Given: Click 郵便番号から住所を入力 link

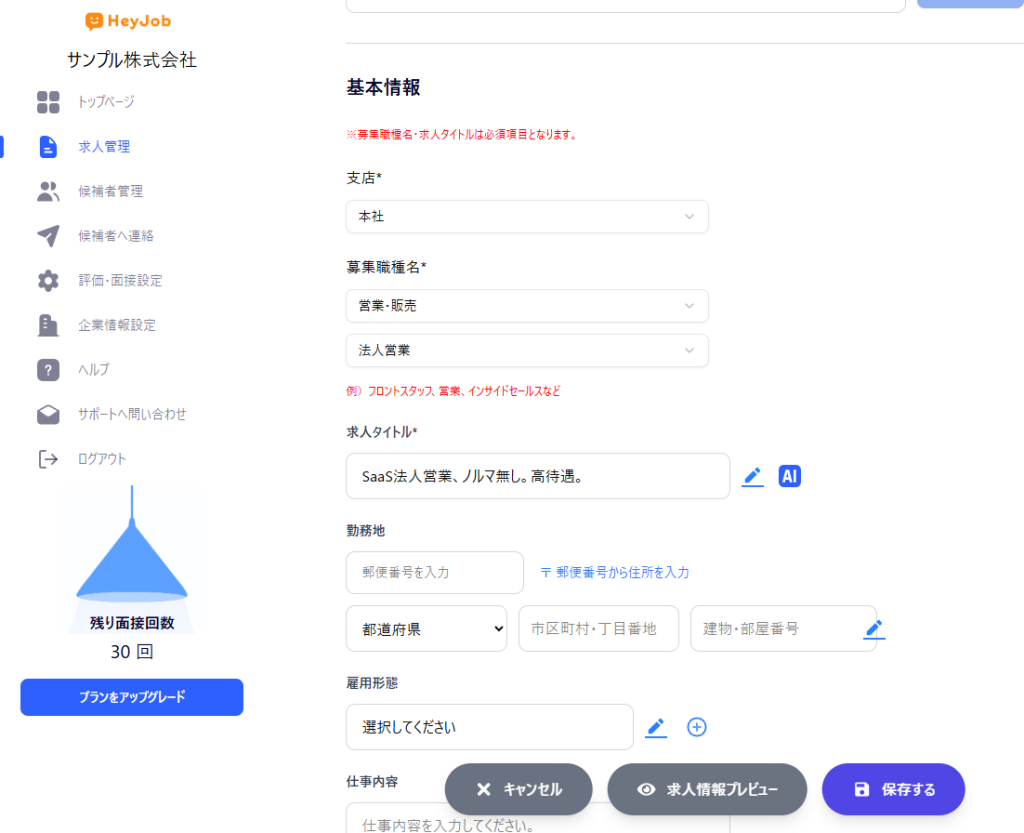Looking at the screenshot, I should [x=615, y=573].
